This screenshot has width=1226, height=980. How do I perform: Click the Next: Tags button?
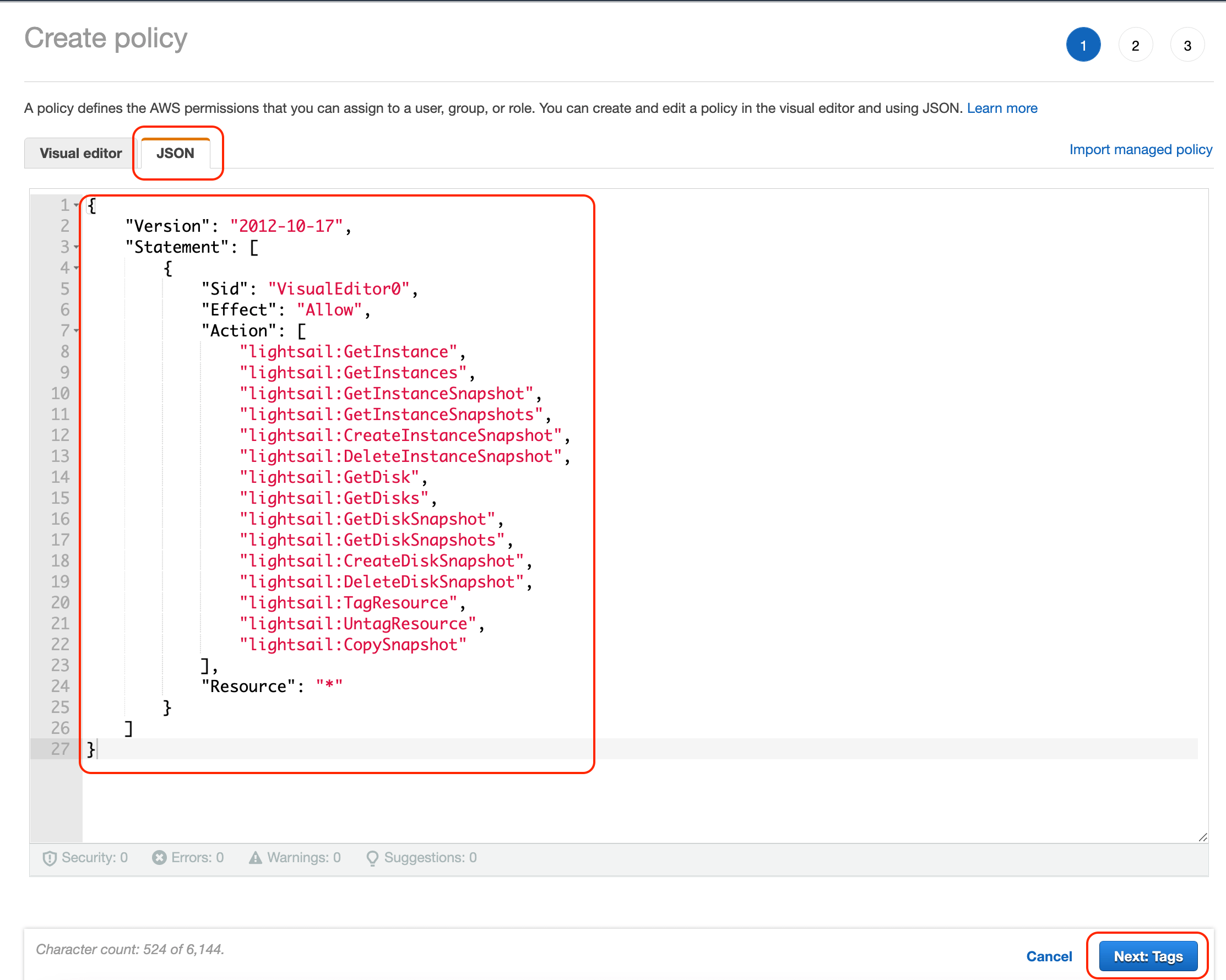point(1148,956)
